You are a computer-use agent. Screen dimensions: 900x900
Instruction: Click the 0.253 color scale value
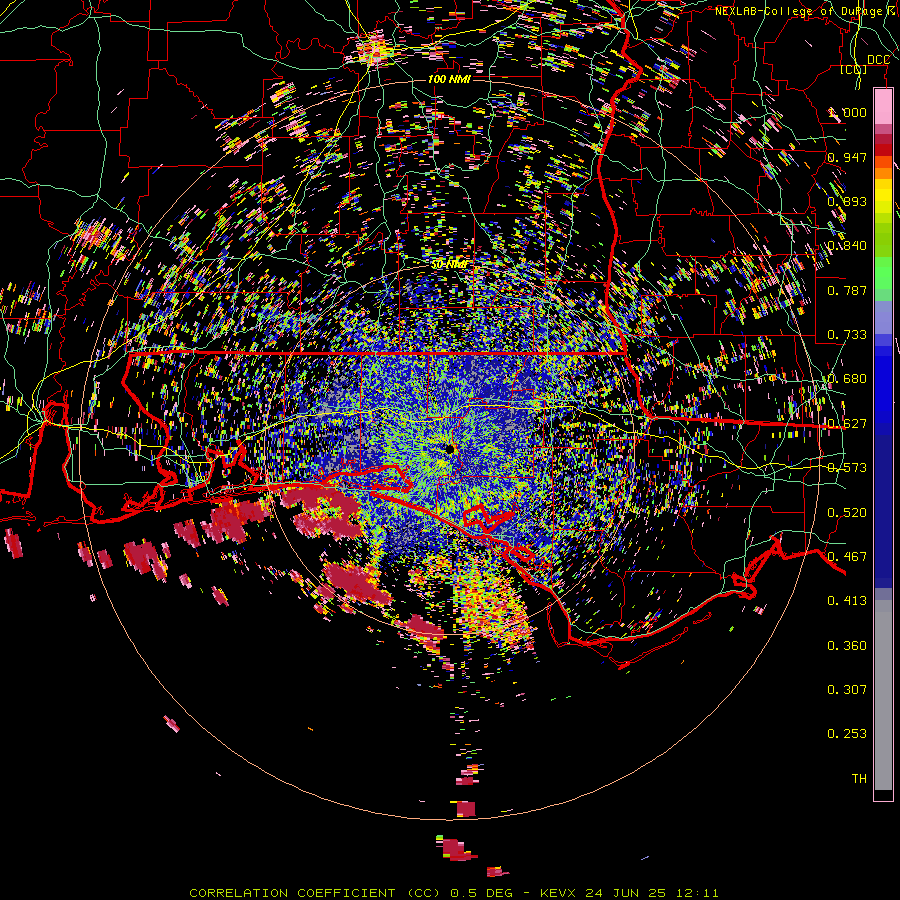point(847,734)
